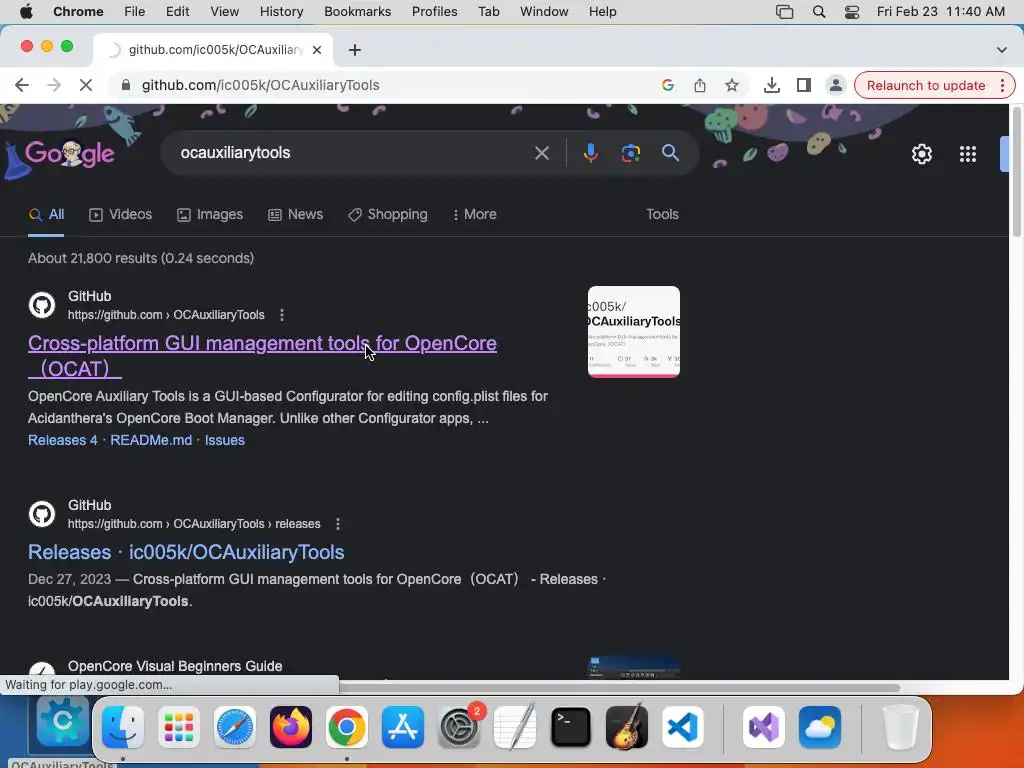
Task: Open the Trash in dock
Action: click(x=901, y=727)
